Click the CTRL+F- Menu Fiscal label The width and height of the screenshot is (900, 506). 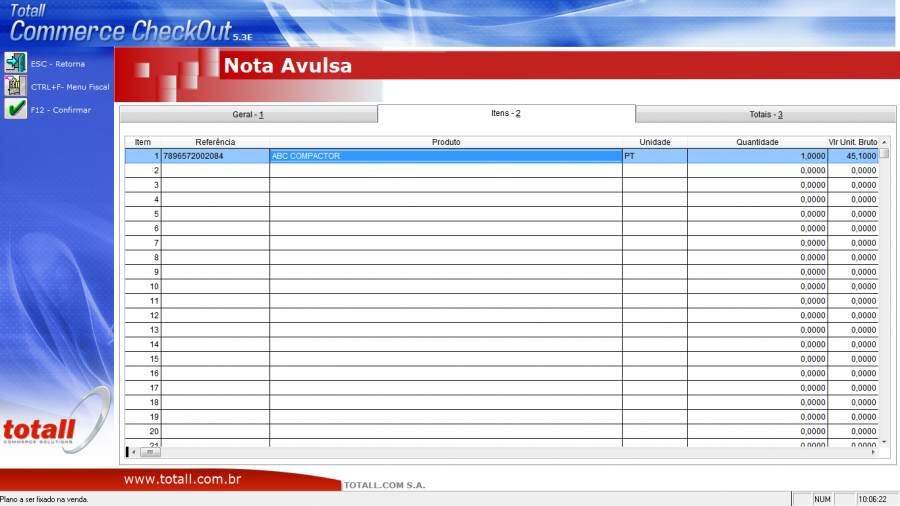70,87
